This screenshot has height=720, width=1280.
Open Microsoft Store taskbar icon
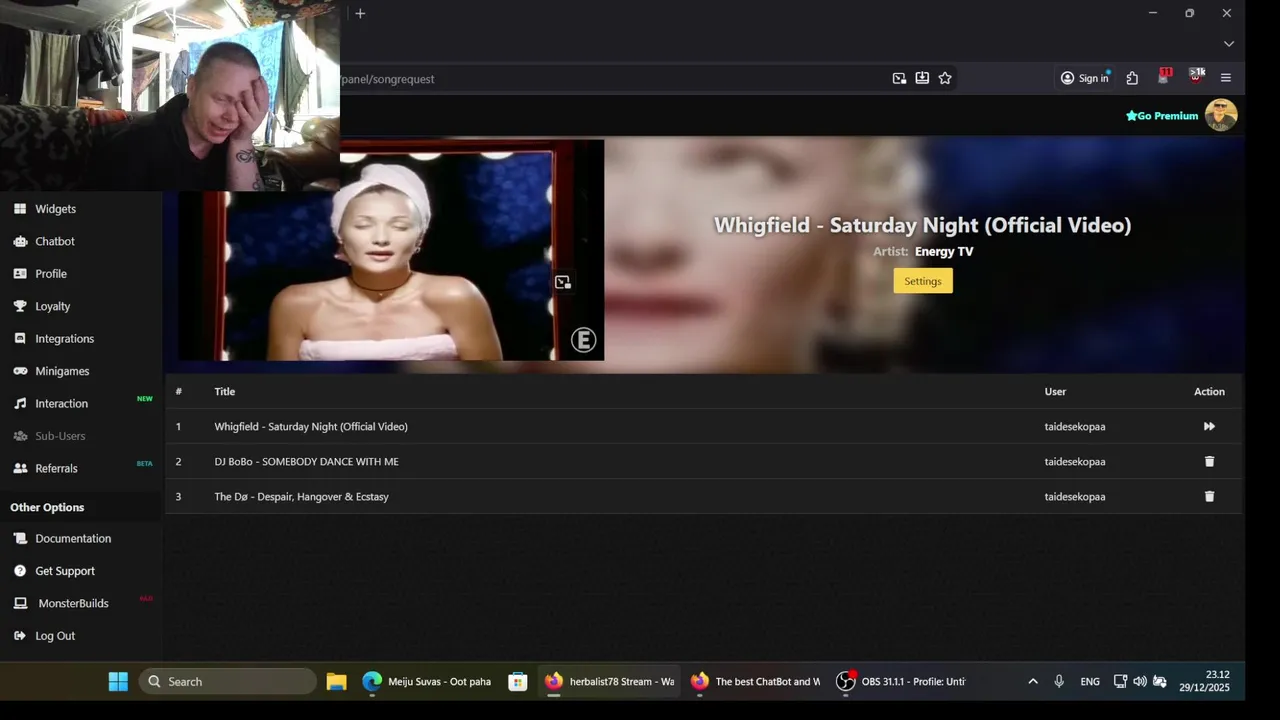[x=517, y=682]
